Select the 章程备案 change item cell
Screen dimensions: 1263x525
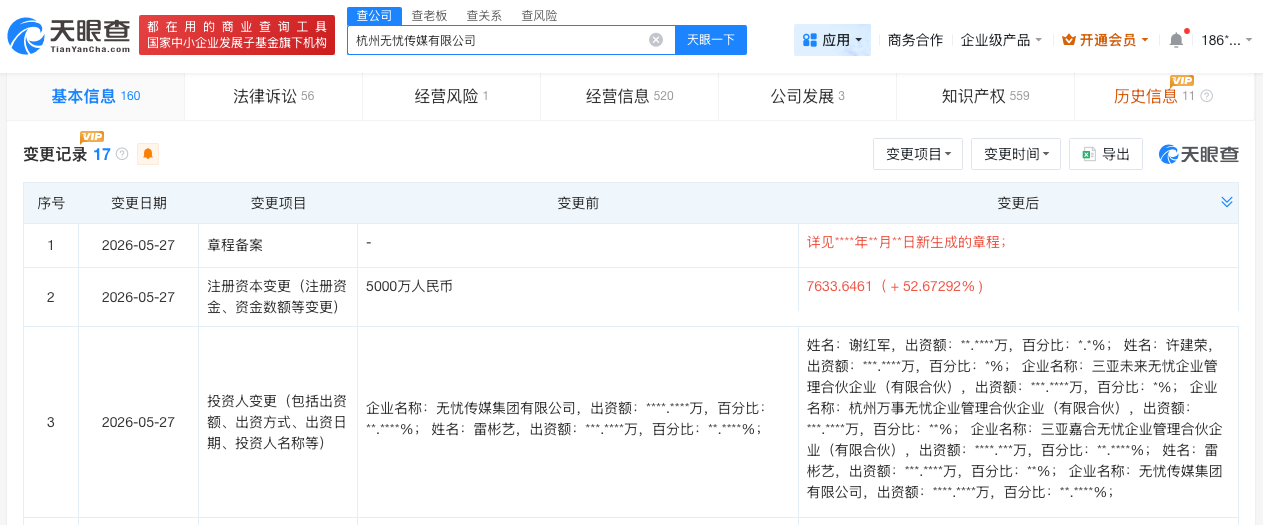coord(278,245)
